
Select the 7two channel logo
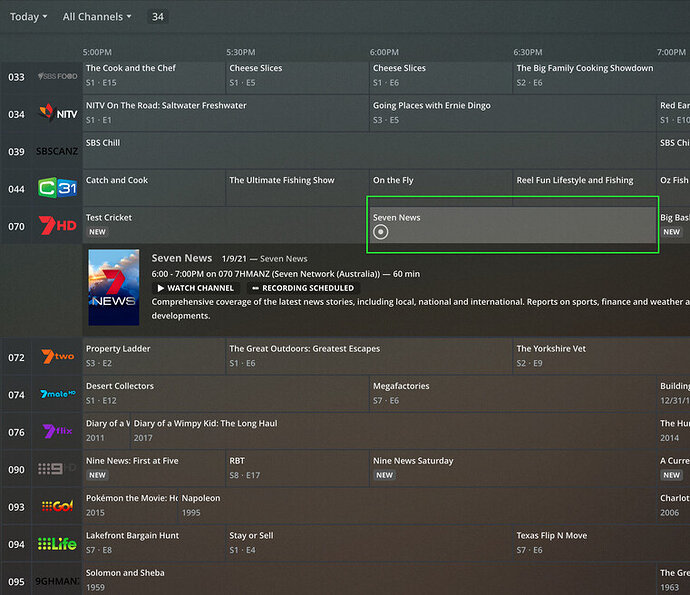point(58,356)
